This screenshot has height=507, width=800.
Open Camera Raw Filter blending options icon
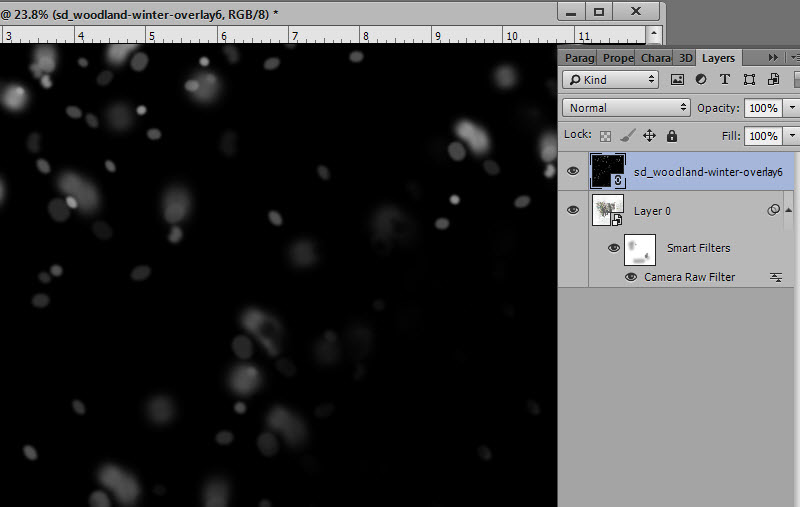(x=776, y=277)
